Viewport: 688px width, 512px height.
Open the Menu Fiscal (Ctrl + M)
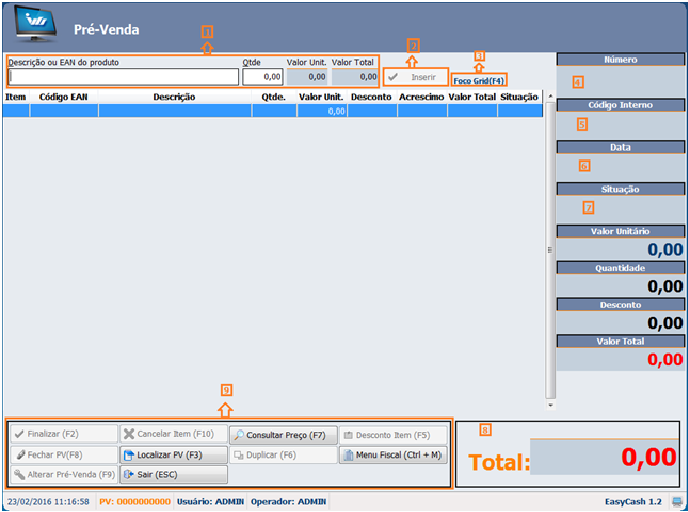tap(392, 455)
